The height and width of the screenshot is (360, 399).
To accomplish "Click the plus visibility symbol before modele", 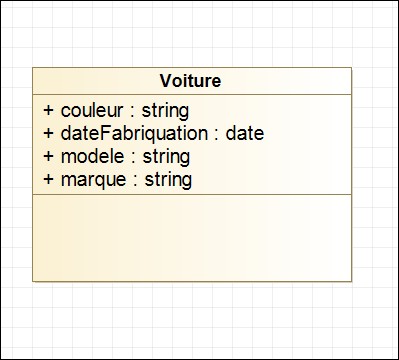I will pyautogui.click(x=48, y=157).
